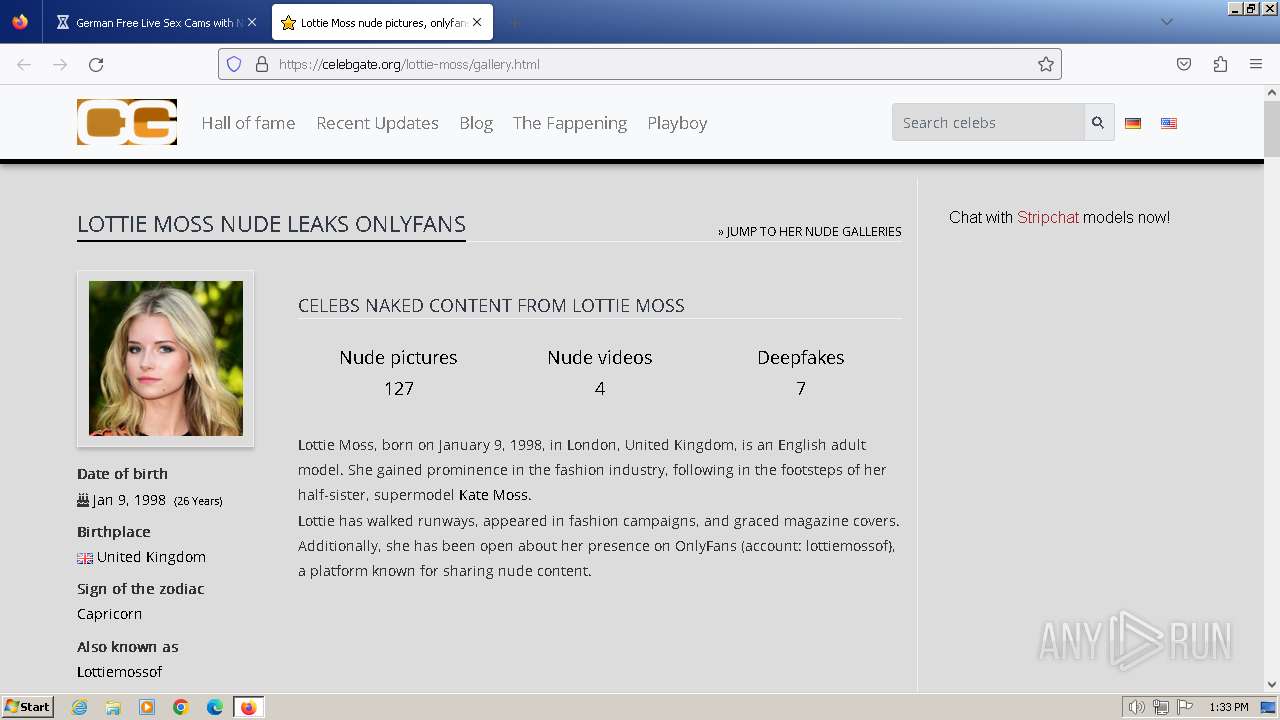Open the Extensions puzzle icon
1280x720 pixels.
pos(1220,64)
